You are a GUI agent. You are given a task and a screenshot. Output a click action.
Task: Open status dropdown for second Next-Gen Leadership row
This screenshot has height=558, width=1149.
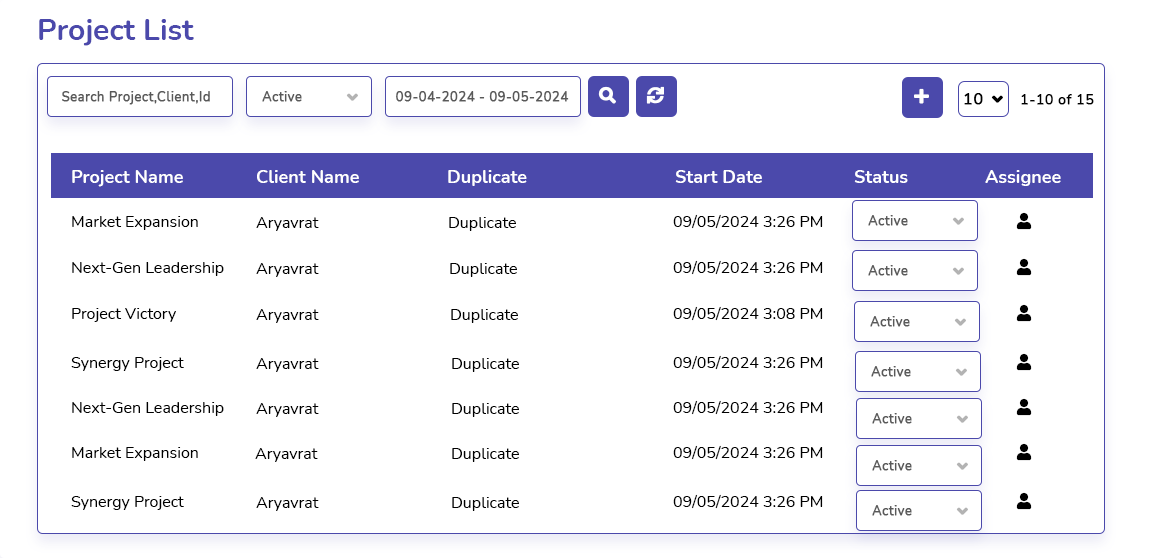coord(919,418)
